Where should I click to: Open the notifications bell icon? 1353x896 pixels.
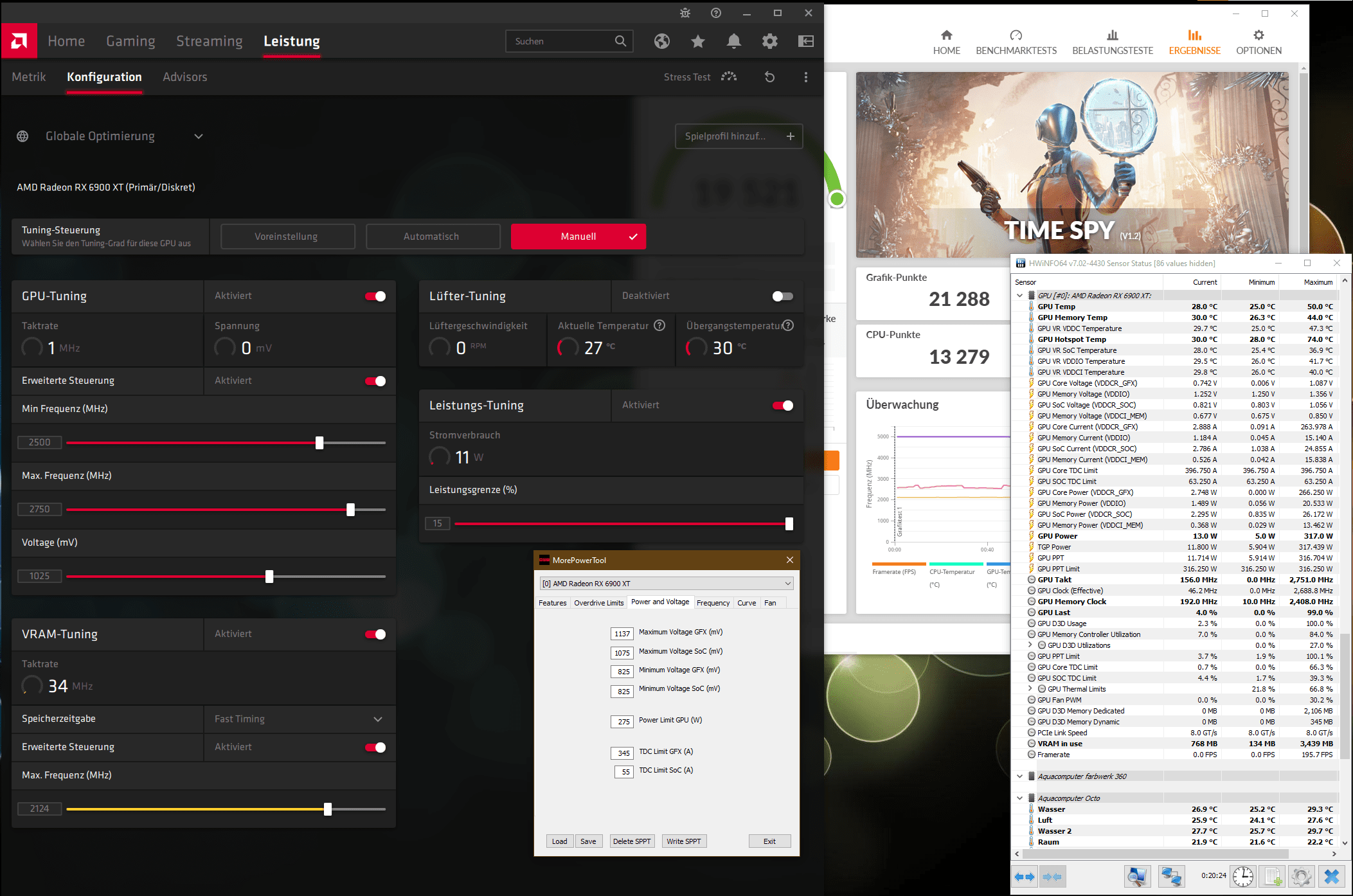734,41
